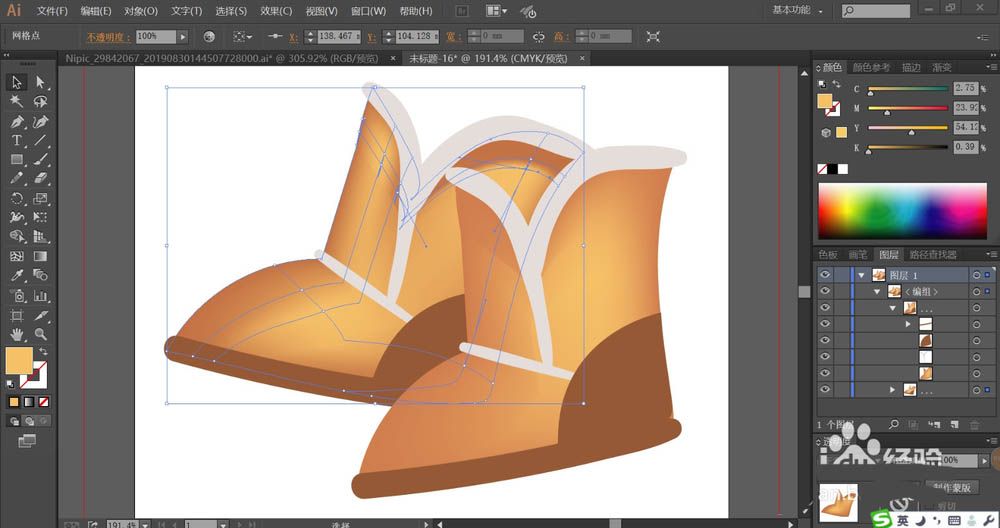Viewport: 1000px width, 528px height.
Task: Select the Pen tool
Action: (17, 121)
